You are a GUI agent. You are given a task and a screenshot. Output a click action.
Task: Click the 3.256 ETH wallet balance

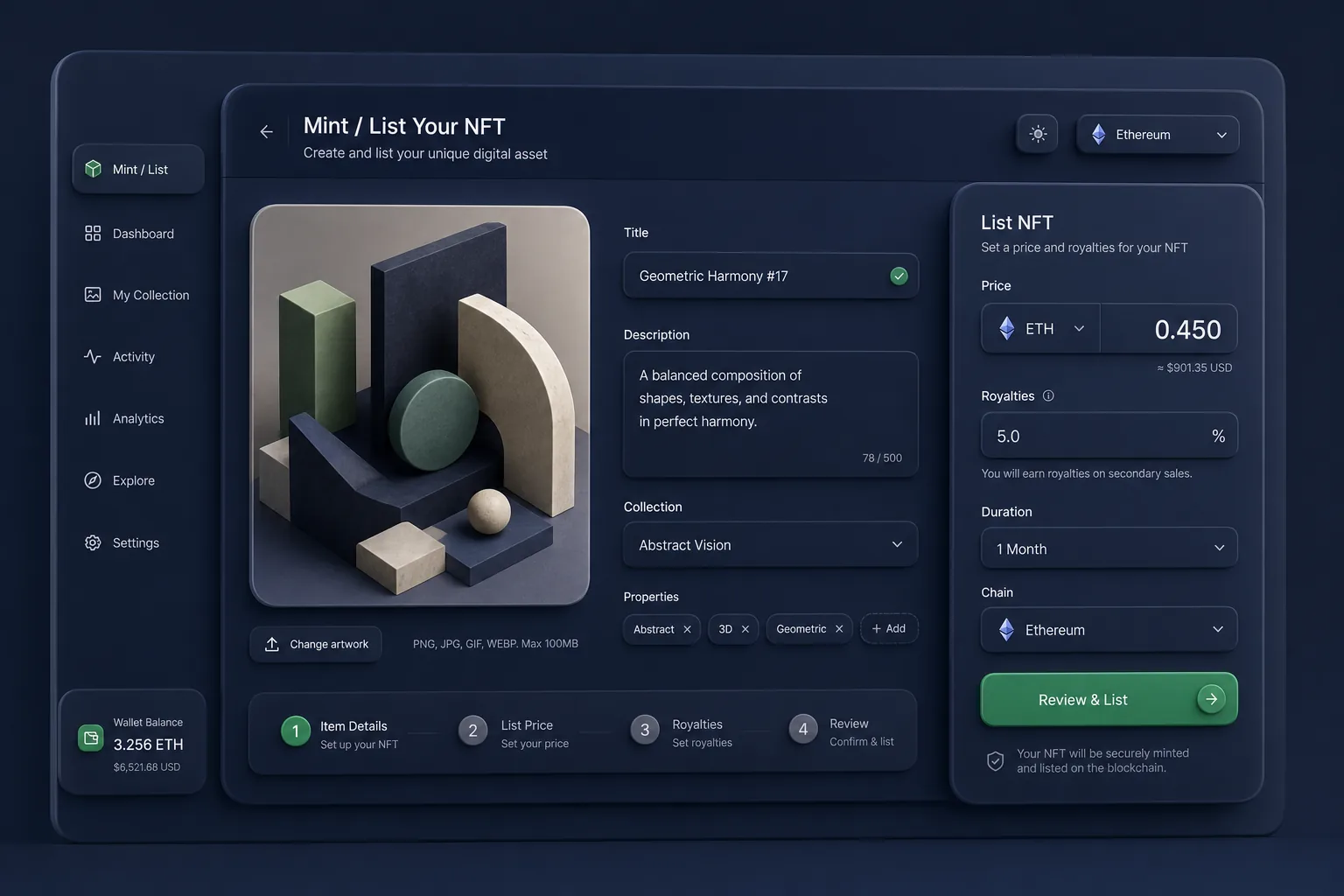pyautogui.click(x=148, y=745)
